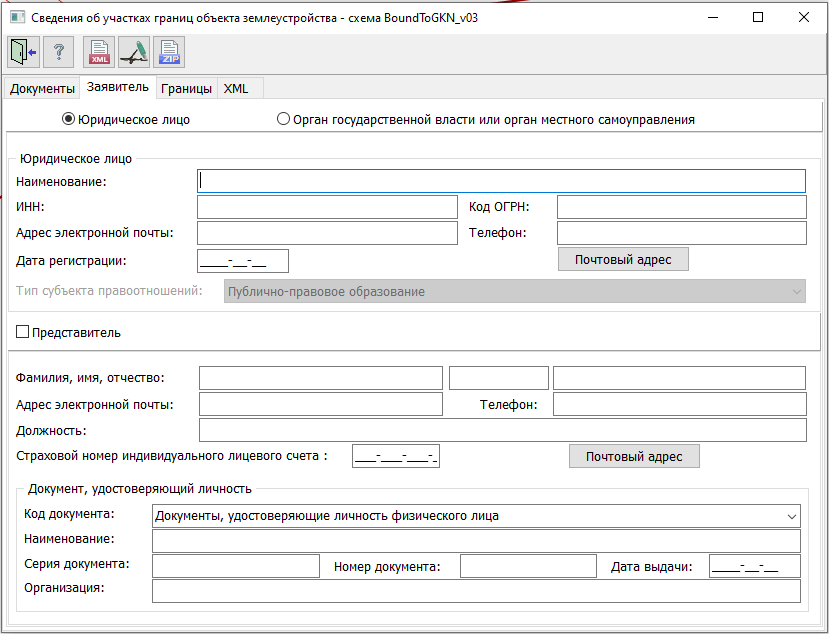Viewport: 829px width, 634px height.
Task: Click the pen signature icon
Action: [134, 51]
